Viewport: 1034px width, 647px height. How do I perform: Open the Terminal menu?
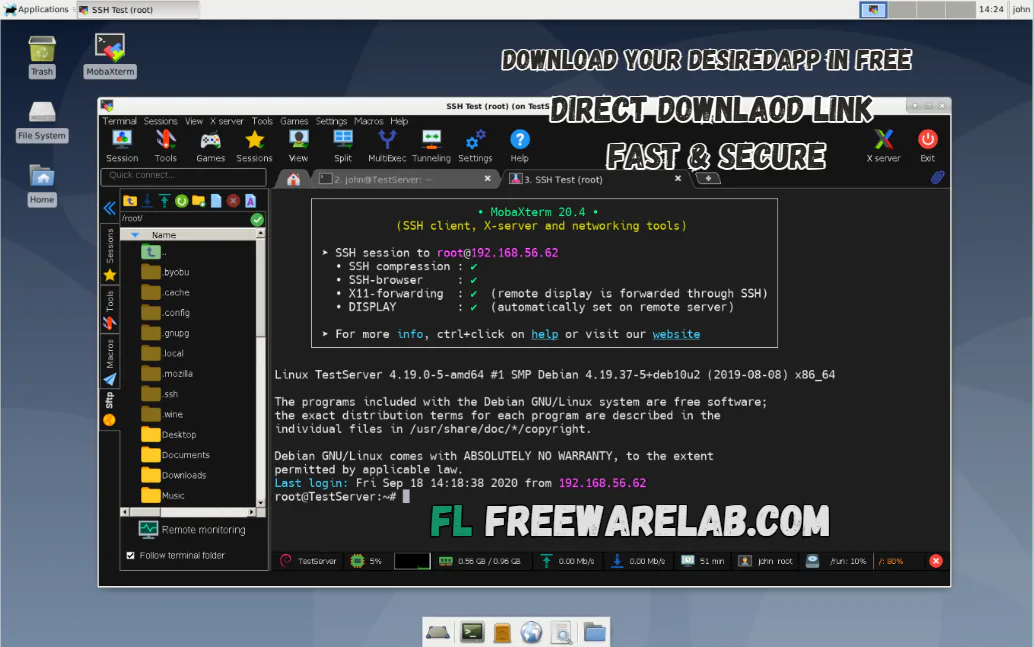[x=120, y=121]
